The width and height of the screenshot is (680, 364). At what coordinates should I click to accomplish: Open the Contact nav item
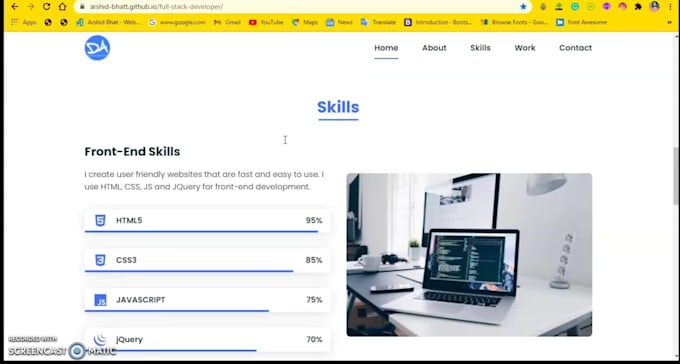[x=575, y=48]
